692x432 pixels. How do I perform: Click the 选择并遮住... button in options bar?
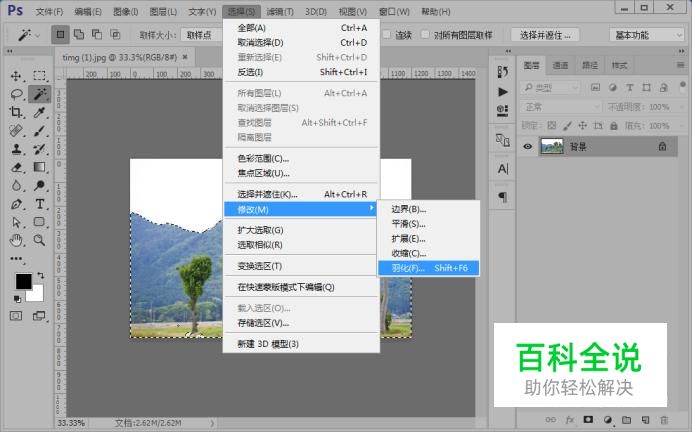pyautogui.click(x=545, y=35)
